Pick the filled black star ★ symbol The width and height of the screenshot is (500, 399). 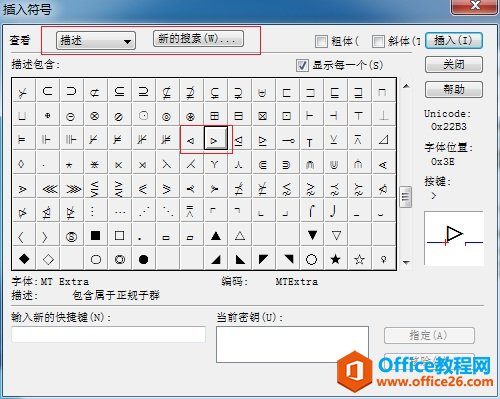(x=336, y=259)
